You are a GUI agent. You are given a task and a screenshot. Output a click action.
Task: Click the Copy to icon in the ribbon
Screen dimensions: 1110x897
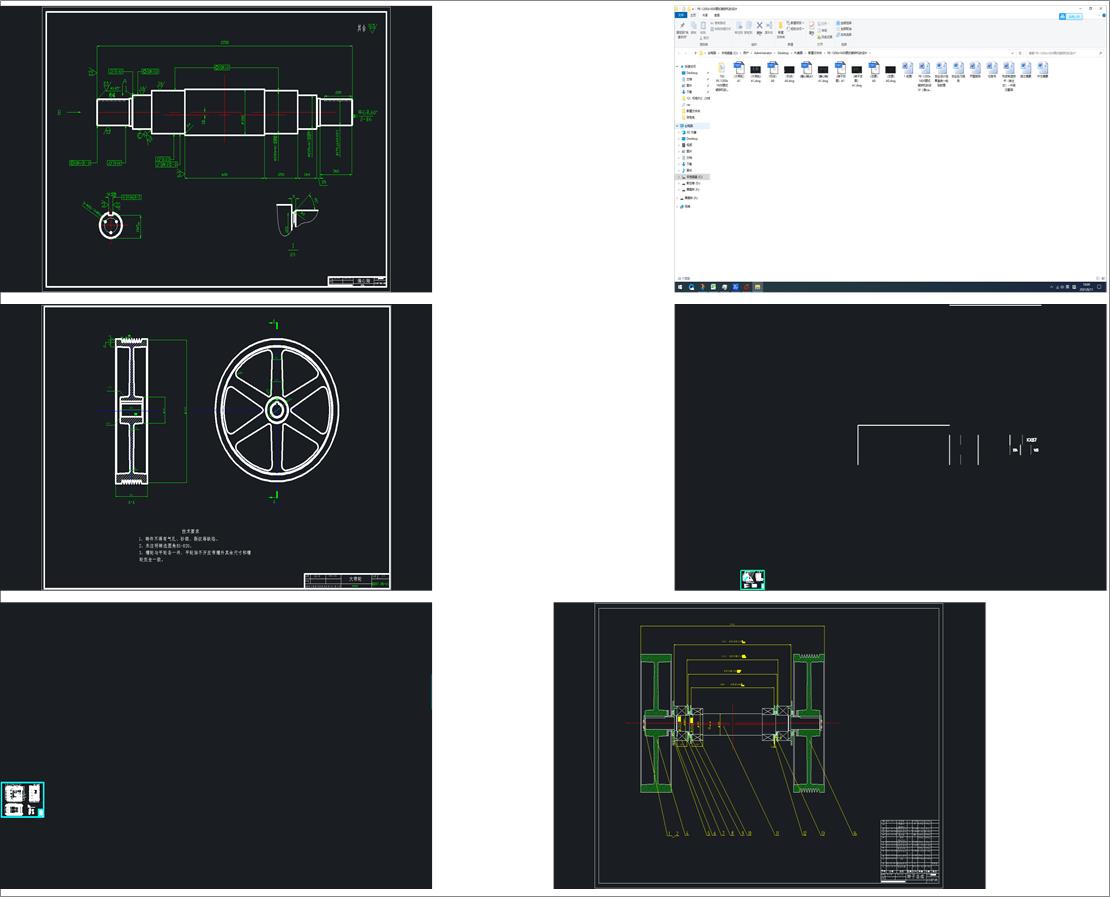[749, 25]
